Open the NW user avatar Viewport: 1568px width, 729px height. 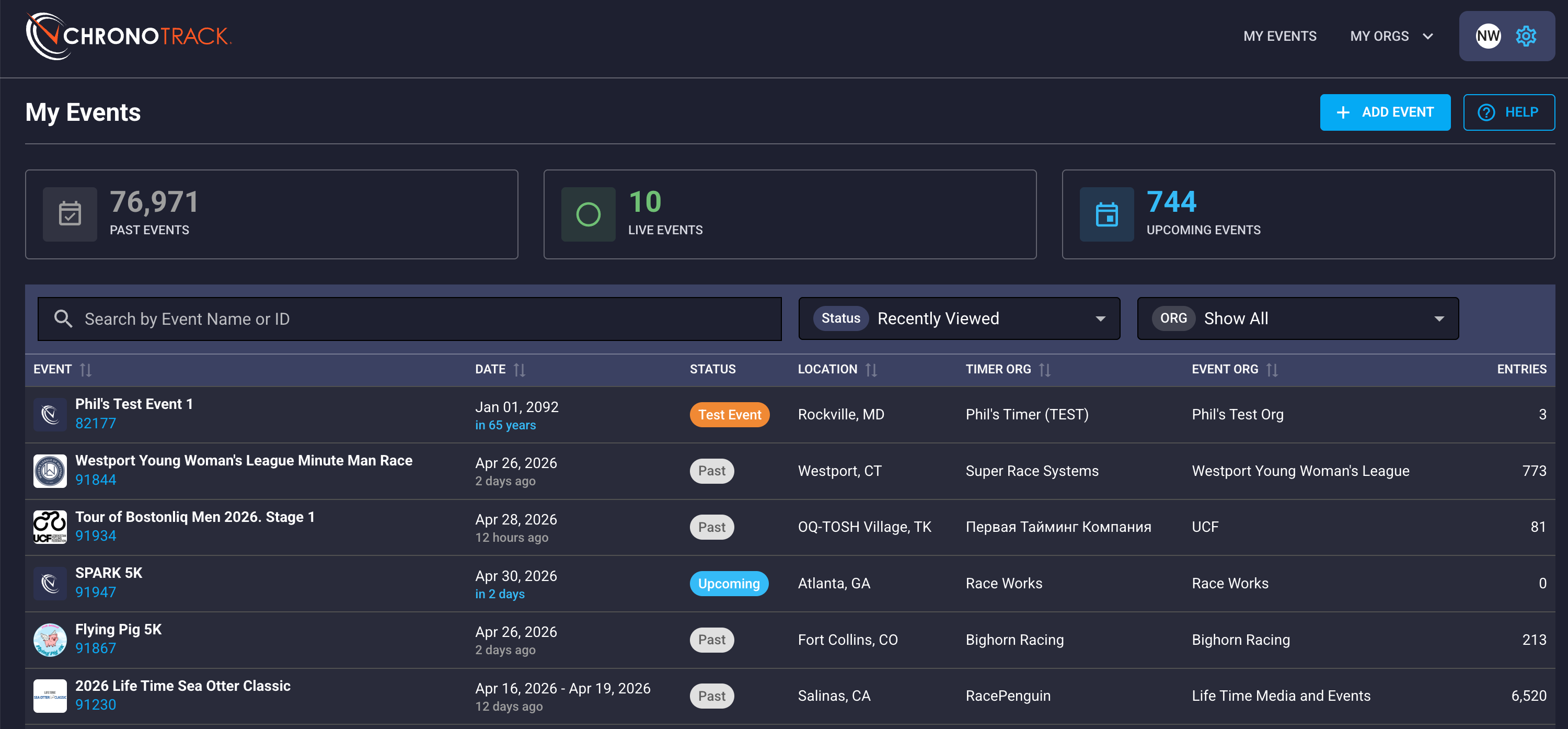[x=1488, y=36]
